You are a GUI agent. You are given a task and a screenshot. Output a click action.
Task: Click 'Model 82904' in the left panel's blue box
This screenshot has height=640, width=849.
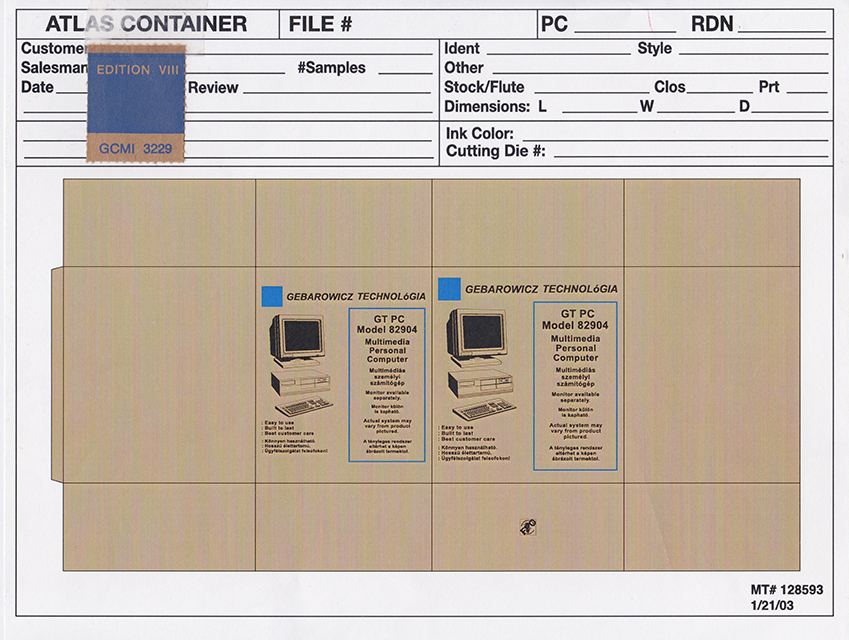pos(387,329)
